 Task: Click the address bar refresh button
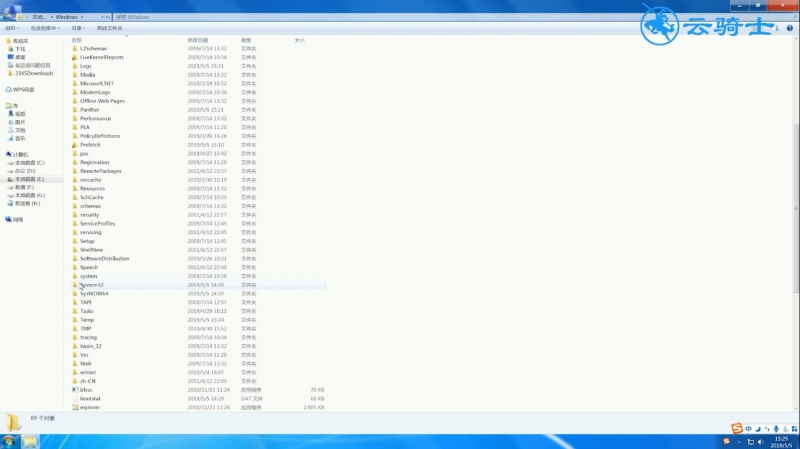click(x=108, y=17)
